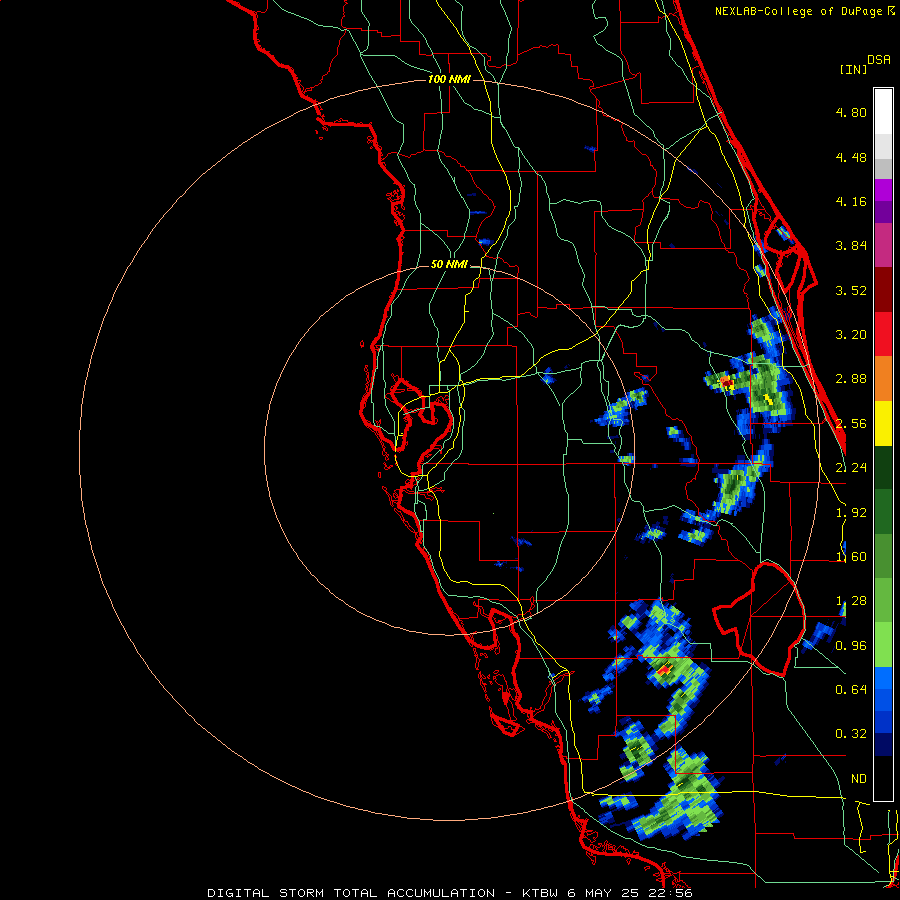Pick the navy legend swatch below 0.32

tap(883, 744)
